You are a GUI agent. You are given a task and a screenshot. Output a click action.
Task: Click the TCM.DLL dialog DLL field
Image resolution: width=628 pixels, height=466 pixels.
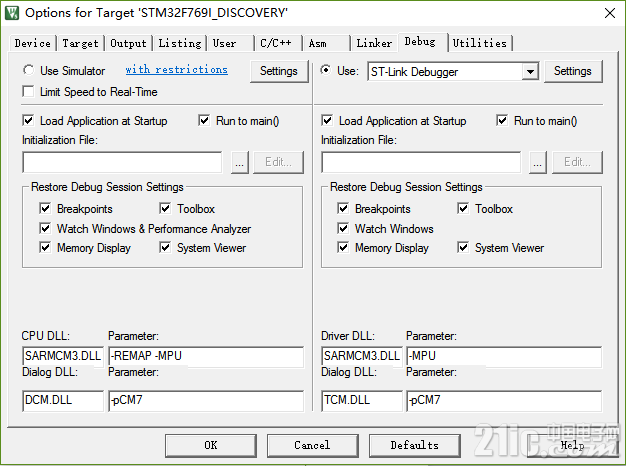[362, 401]
